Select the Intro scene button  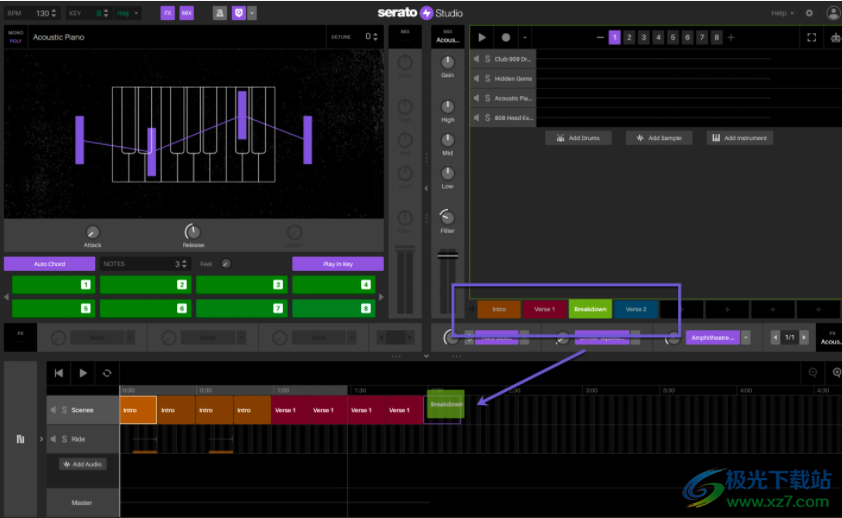click(499, 309)
